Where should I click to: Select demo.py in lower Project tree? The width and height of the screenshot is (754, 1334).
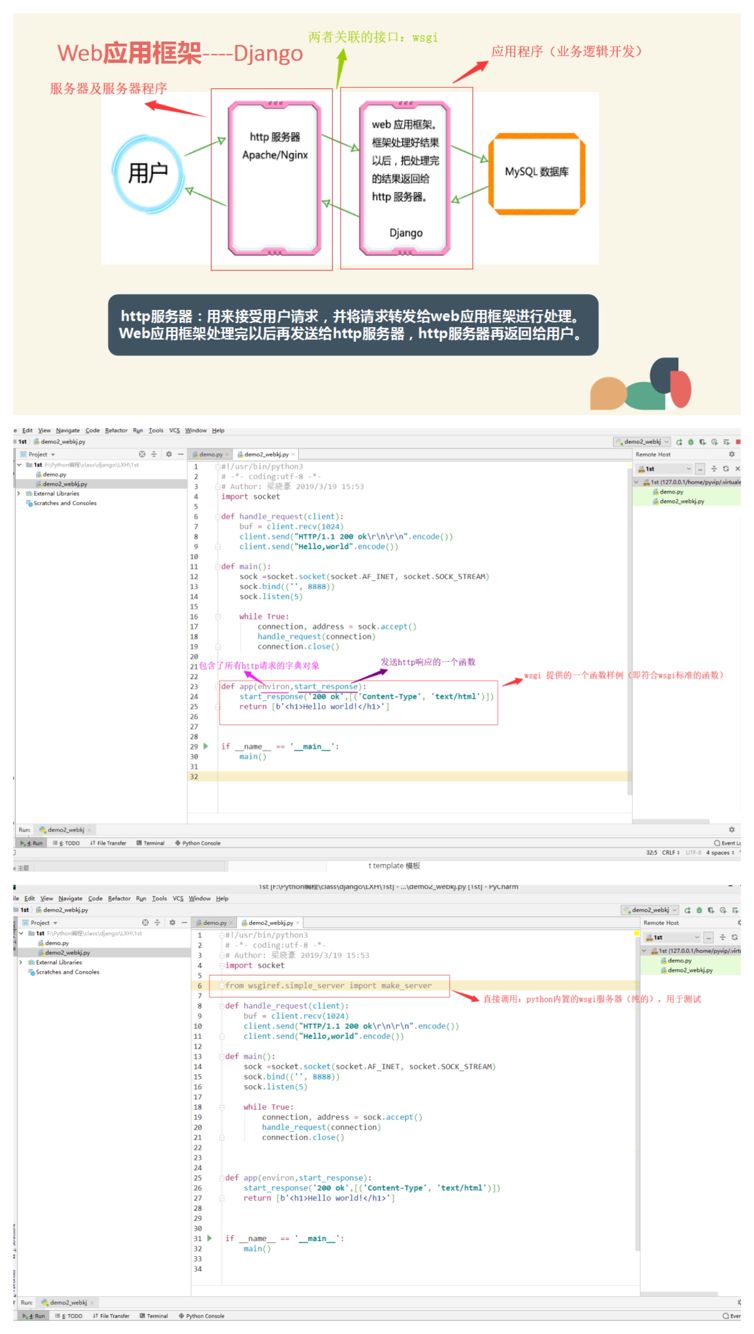(54, 942)
